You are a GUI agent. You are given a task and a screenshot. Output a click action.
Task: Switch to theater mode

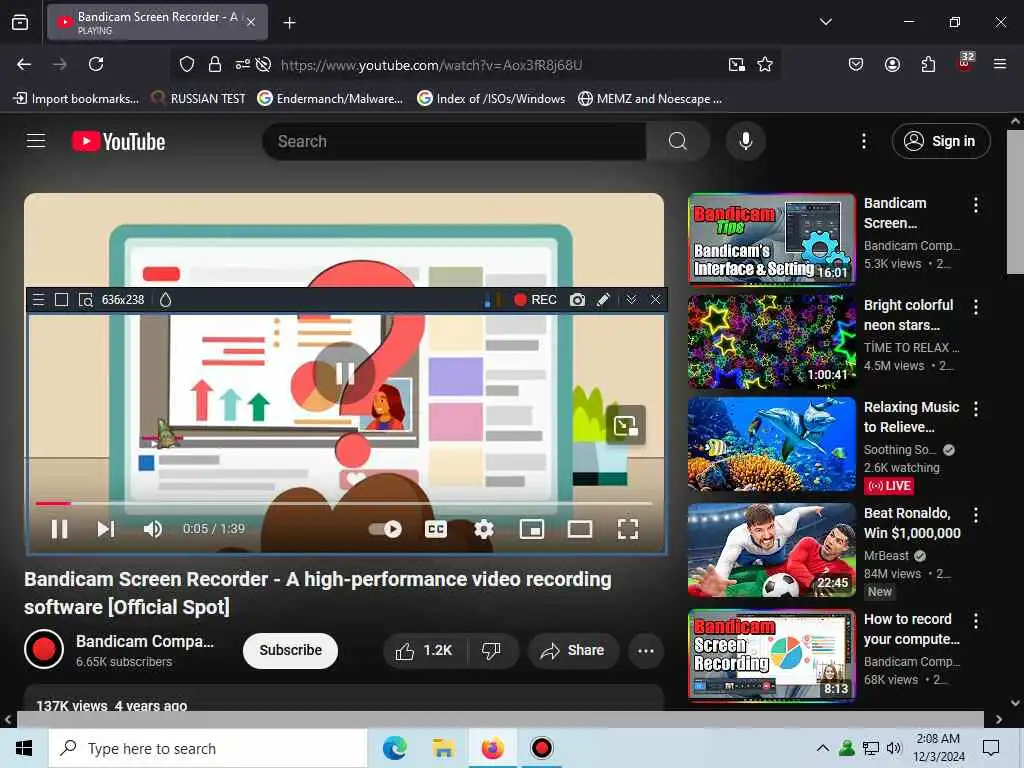click(579, 529)
